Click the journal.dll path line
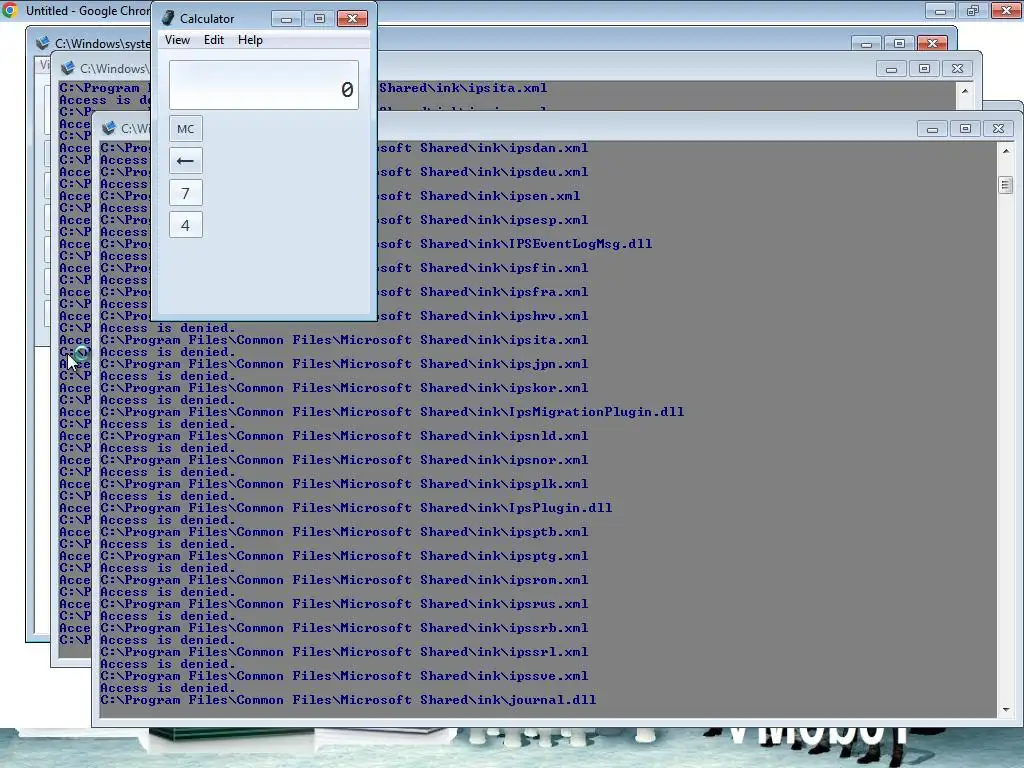Image resolution: width=1024 pixels, height=768 pixels. point(348,700)
